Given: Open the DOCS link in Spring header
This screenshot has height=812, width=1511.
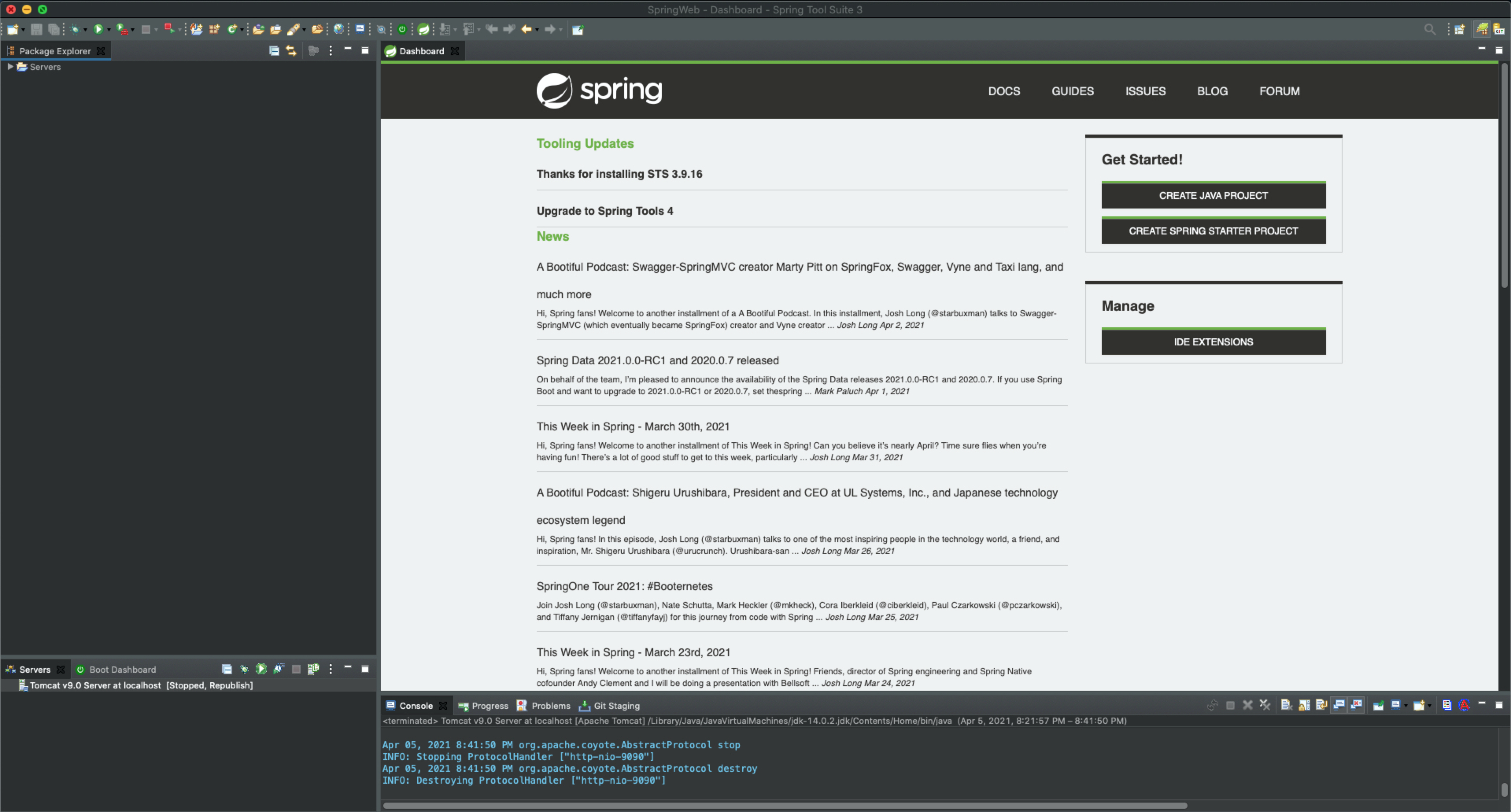Looking at the screenshot, I should point(1004,91).
